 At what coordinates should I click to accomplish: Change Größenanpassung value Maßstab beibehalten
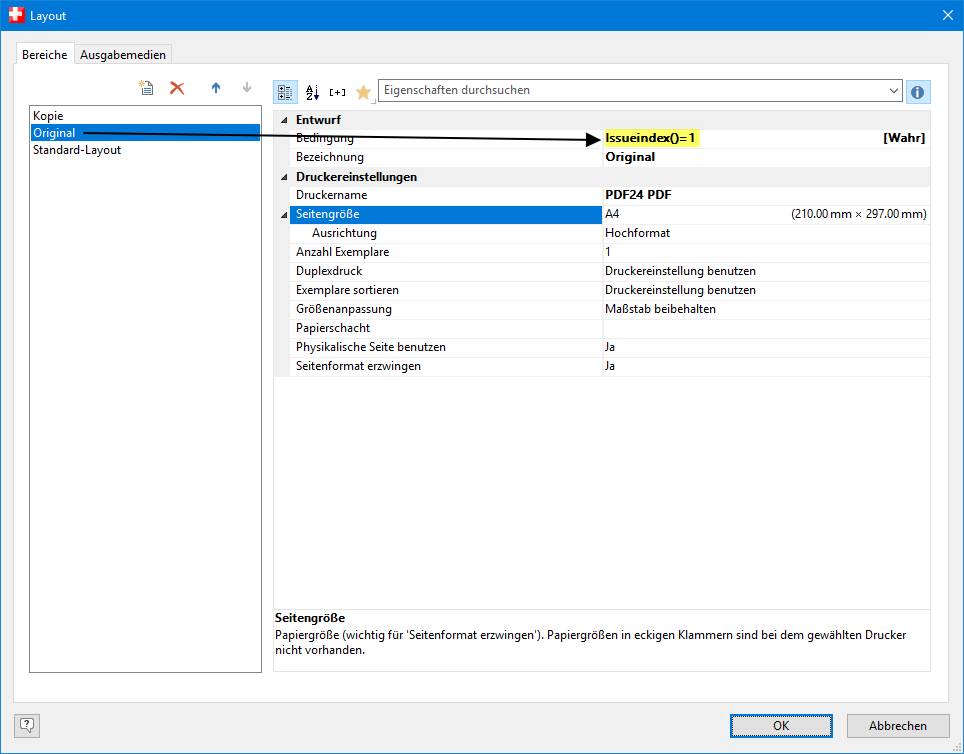[x=766, y=309]
